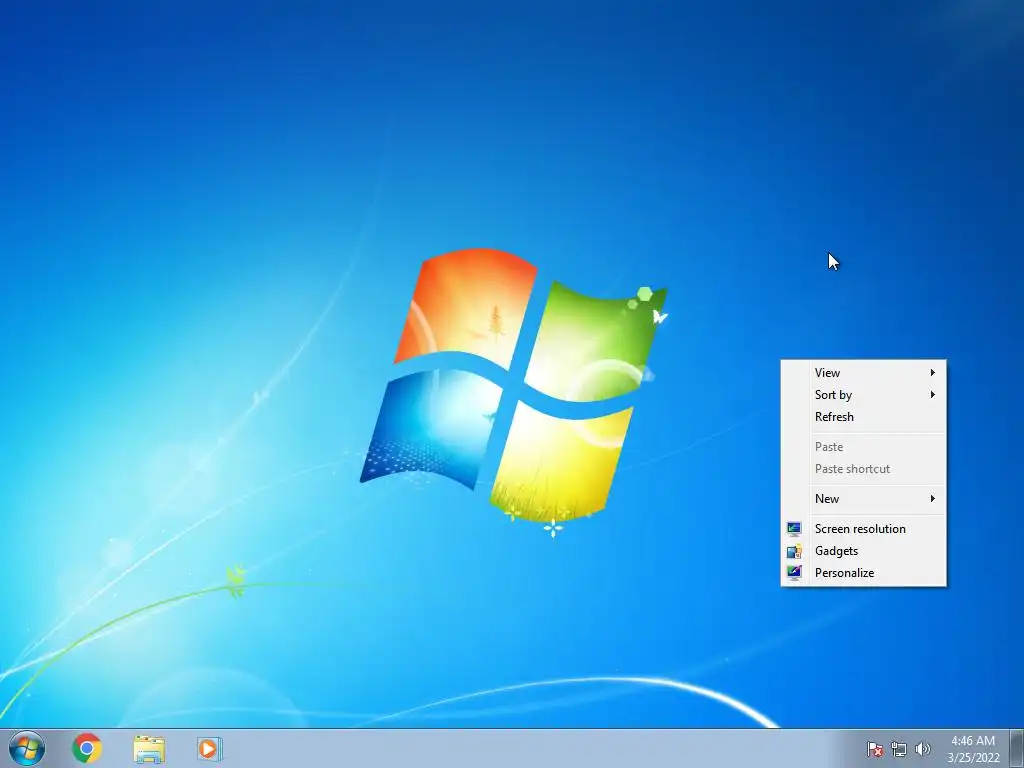This screenshot has height=768, width=1024.
Task: Open the Windows Start menu orb
Action: pyautogui.click(x=27, y=748)
